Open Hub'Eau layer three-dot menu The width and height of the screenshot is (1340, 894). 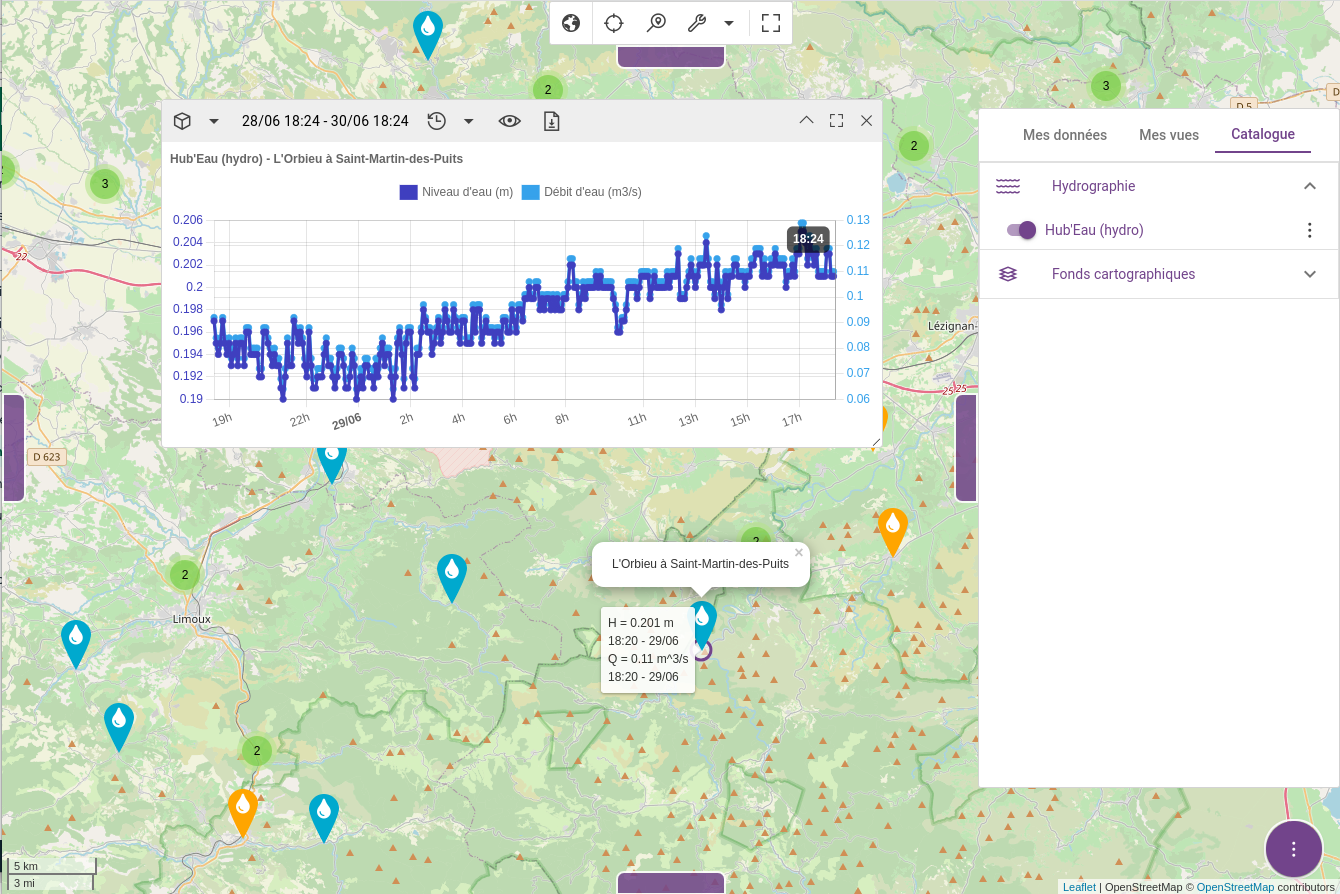pyautogui.click(x=1310, y=230)
